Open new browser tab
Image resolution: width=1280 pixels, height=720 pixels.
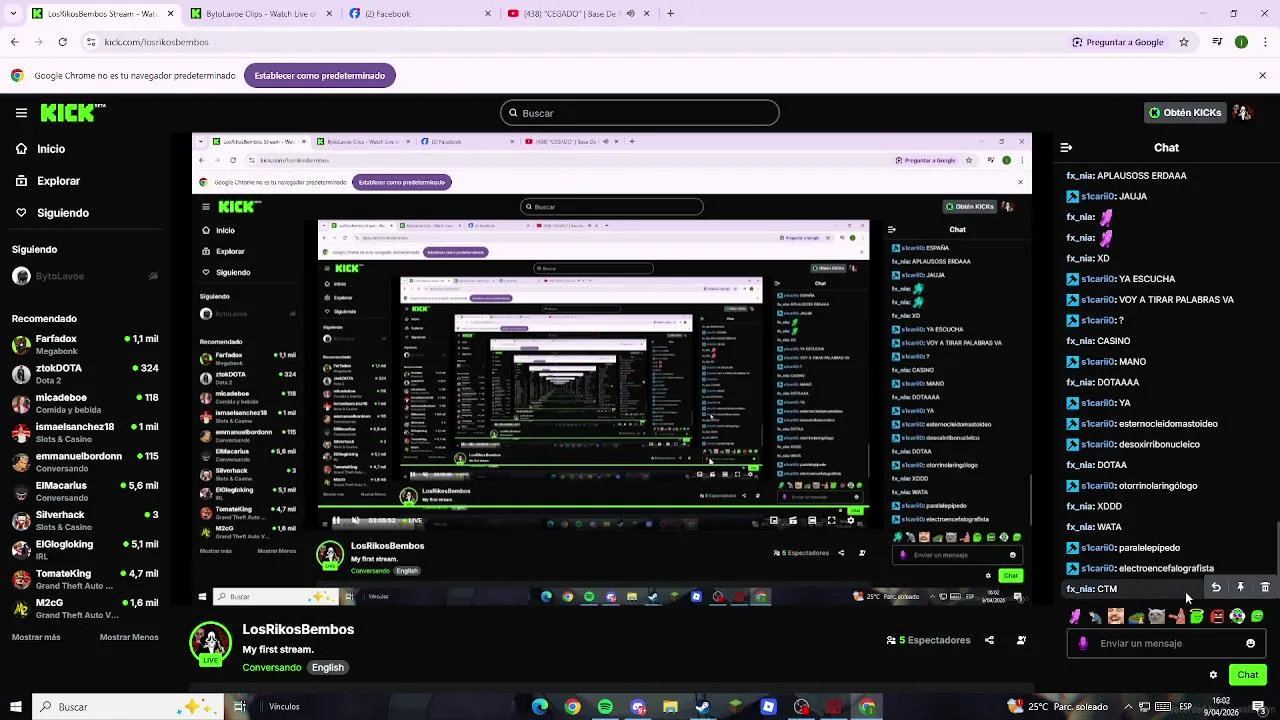pyautogui.click(x=670, y=14)
